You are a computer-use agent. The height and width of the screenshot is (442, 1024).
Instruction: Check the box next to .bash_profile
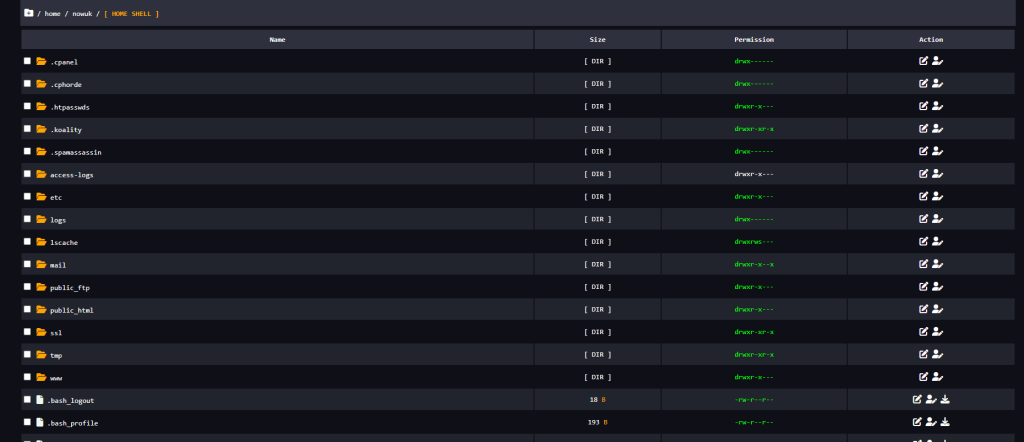tap(28, 422)
